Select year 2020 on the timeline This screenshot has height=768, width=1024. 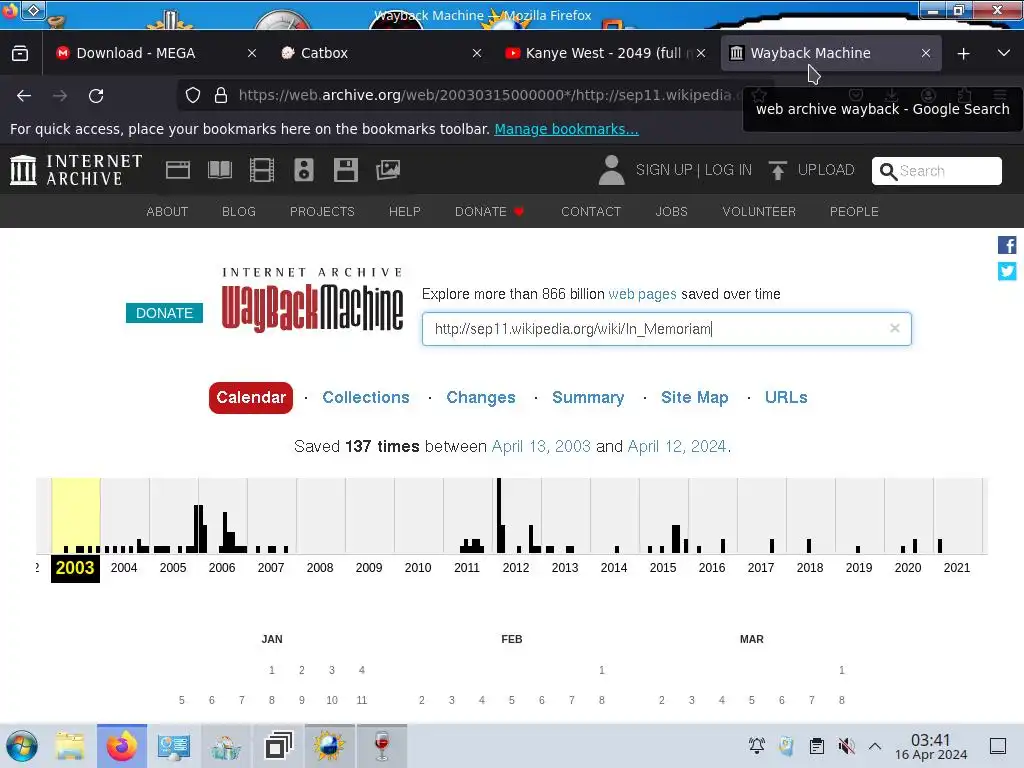pyautogui.click(x=908, y=568)
